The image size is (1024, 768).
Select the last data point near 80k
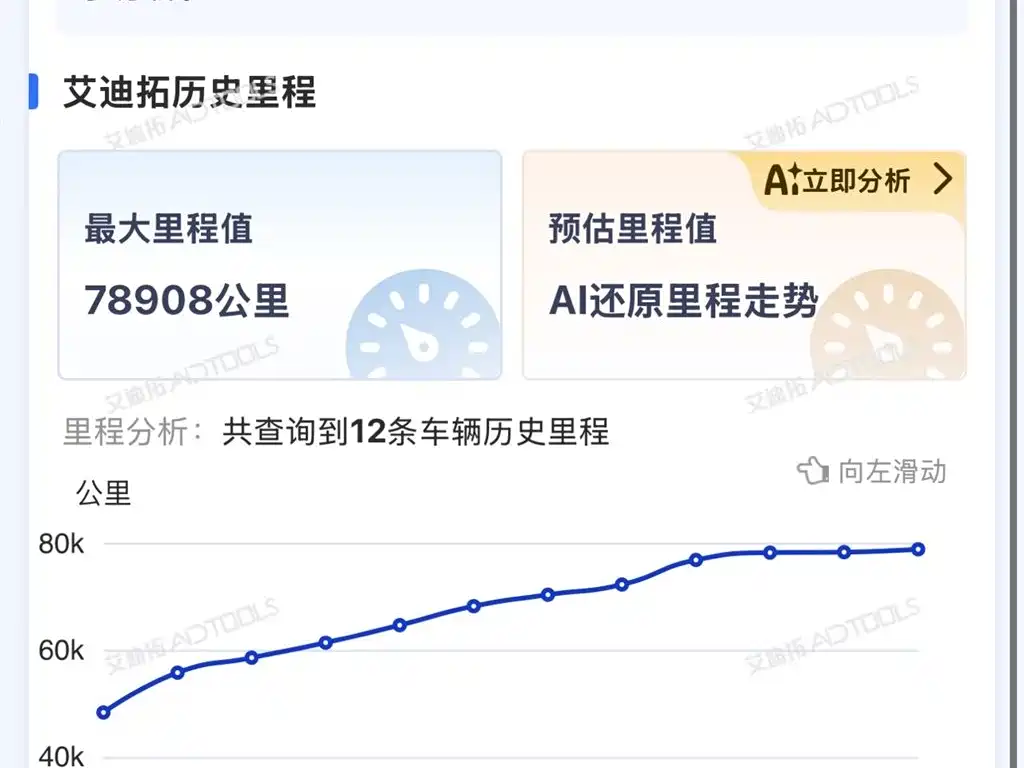[x=918, y=549]
